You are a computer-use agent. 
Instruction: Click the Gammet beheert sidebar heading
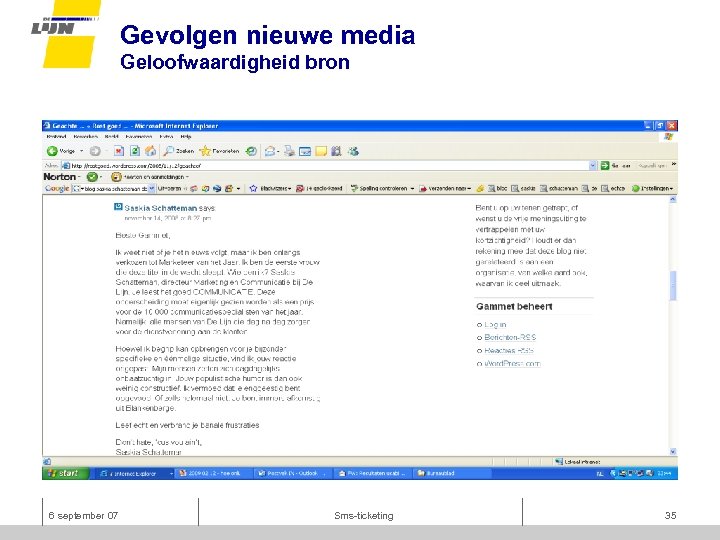coord(514,306)
